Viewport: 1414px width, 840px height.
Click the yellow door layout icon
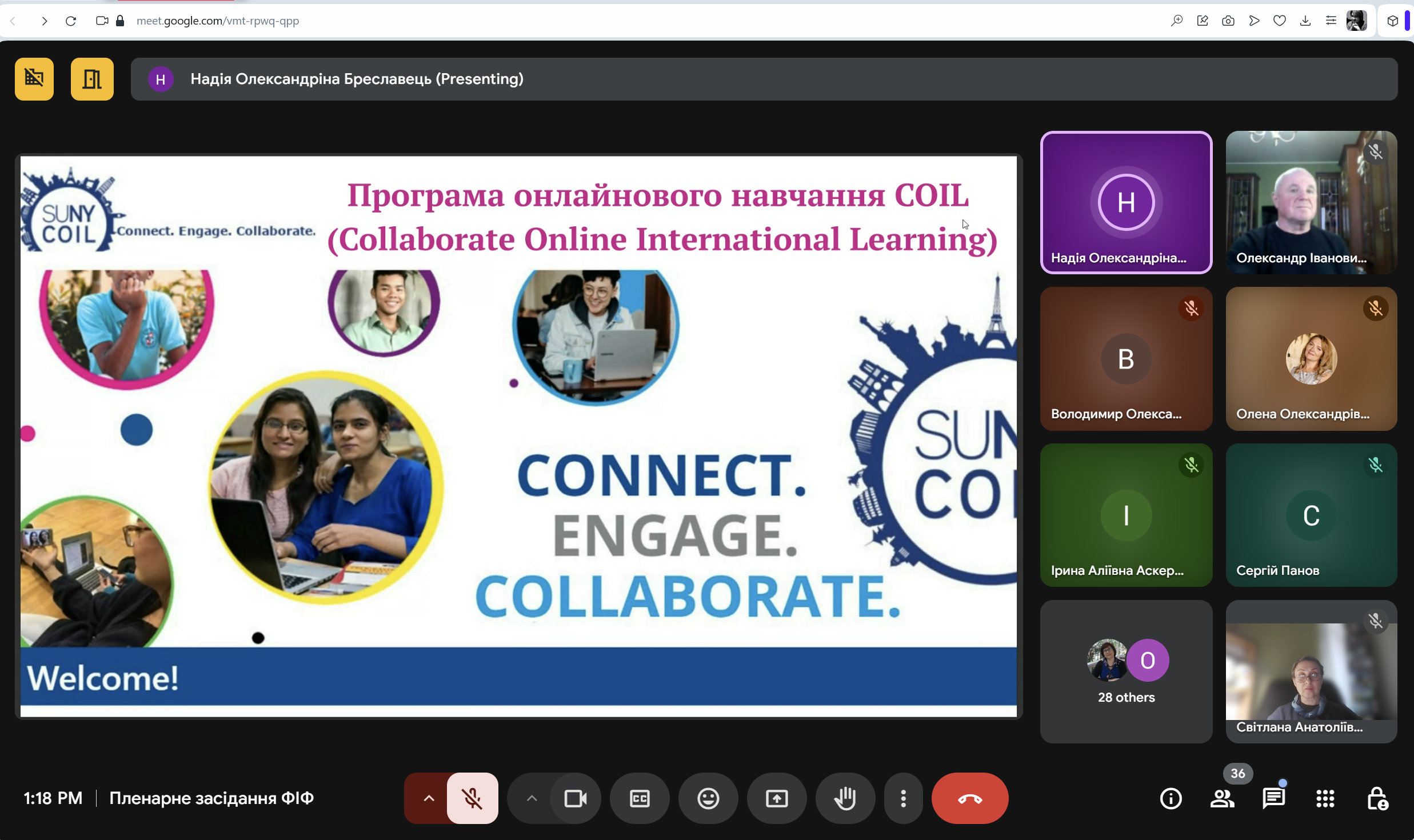92,79
